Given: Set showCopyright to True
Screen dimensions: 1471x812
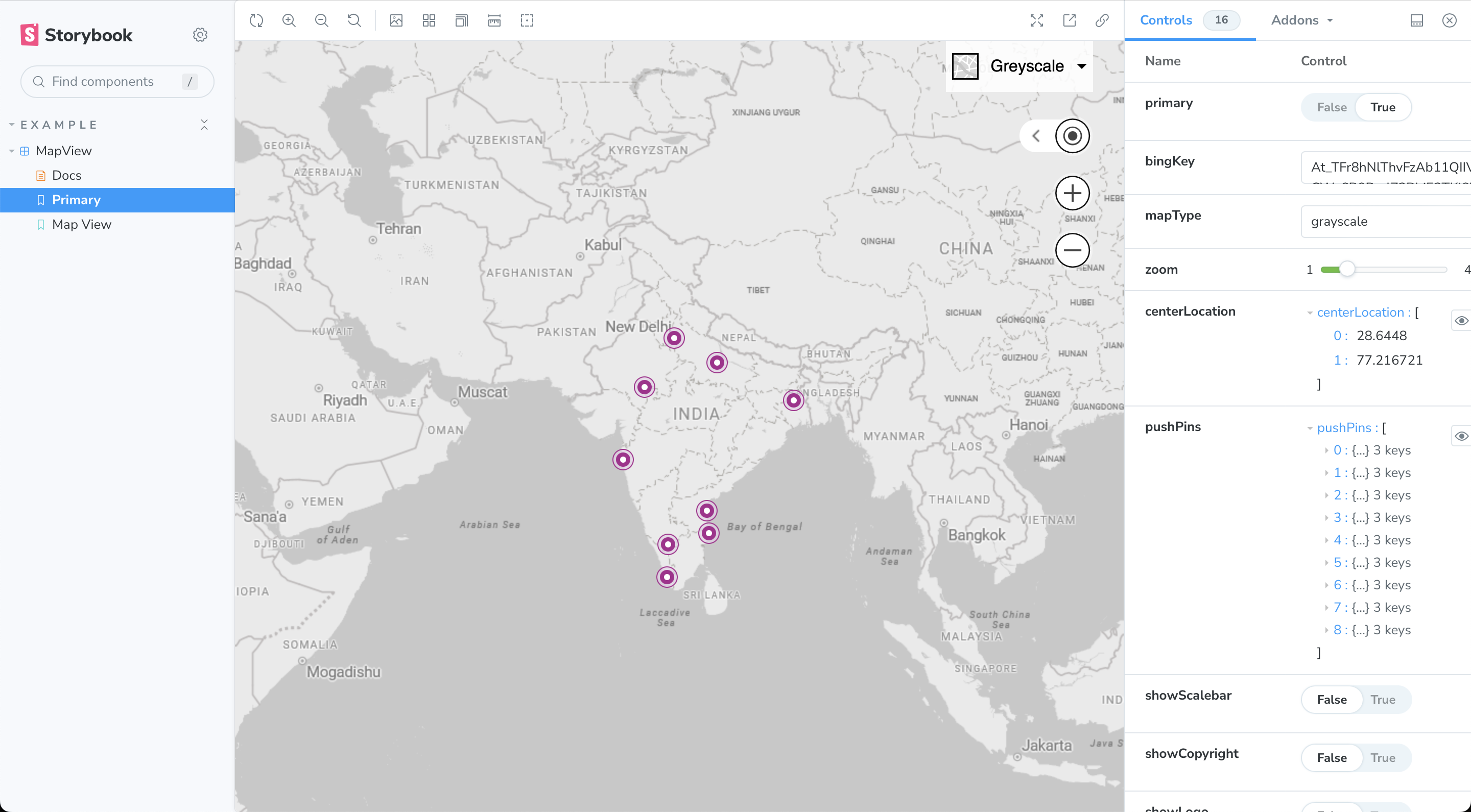Looking at the screenshot, I should click(1382, 758).
